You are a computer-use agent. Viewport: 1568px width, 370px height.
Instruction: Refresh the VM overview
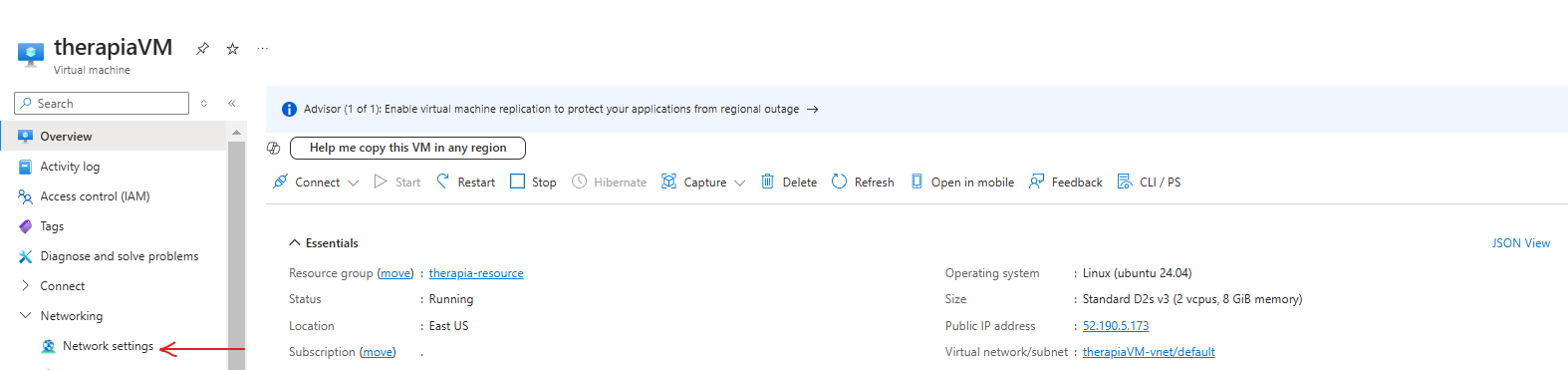(863, 182)
